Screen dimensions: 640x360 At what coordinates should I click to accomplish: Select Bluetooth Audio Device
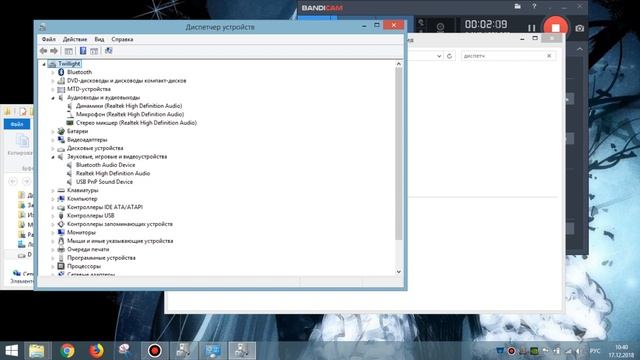[x=105, y=165]
